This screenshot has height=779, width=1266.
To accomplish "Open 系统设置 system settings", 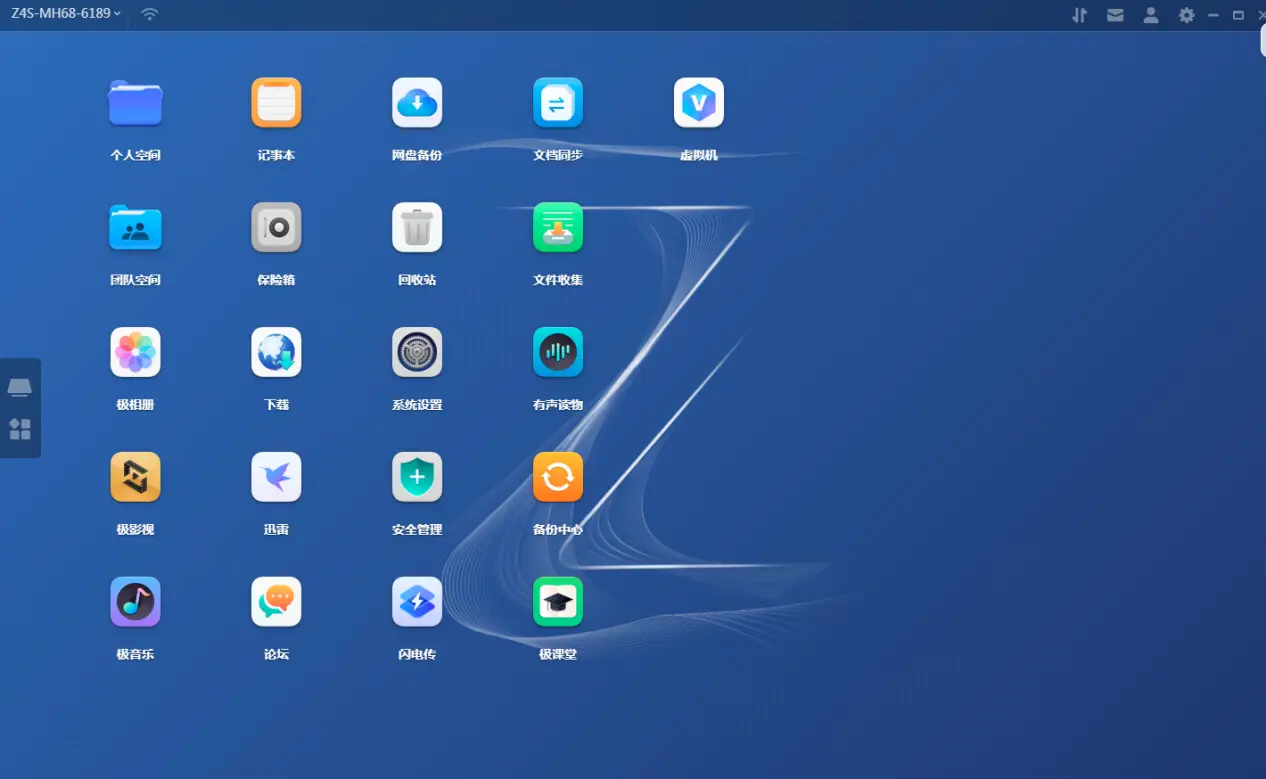I will [x=417, y=353].
